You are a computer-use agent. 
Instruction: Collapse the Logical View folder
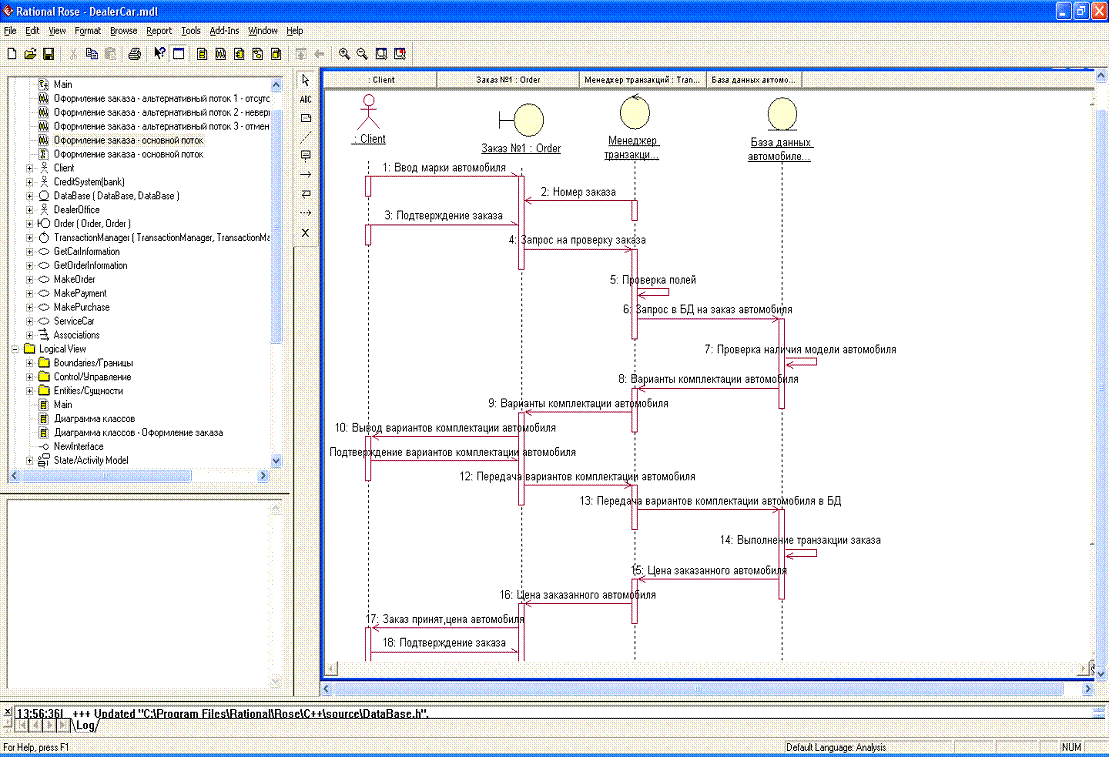15,349
